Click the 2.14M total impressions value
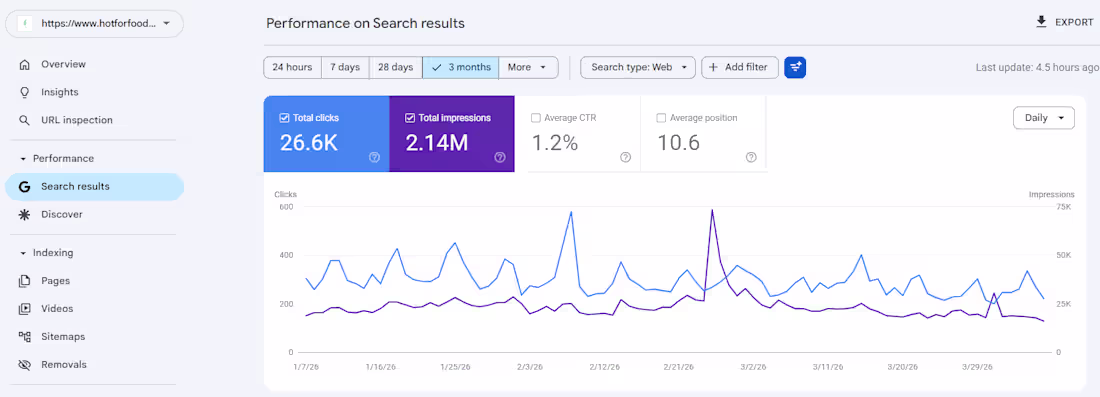 (436, 143)
